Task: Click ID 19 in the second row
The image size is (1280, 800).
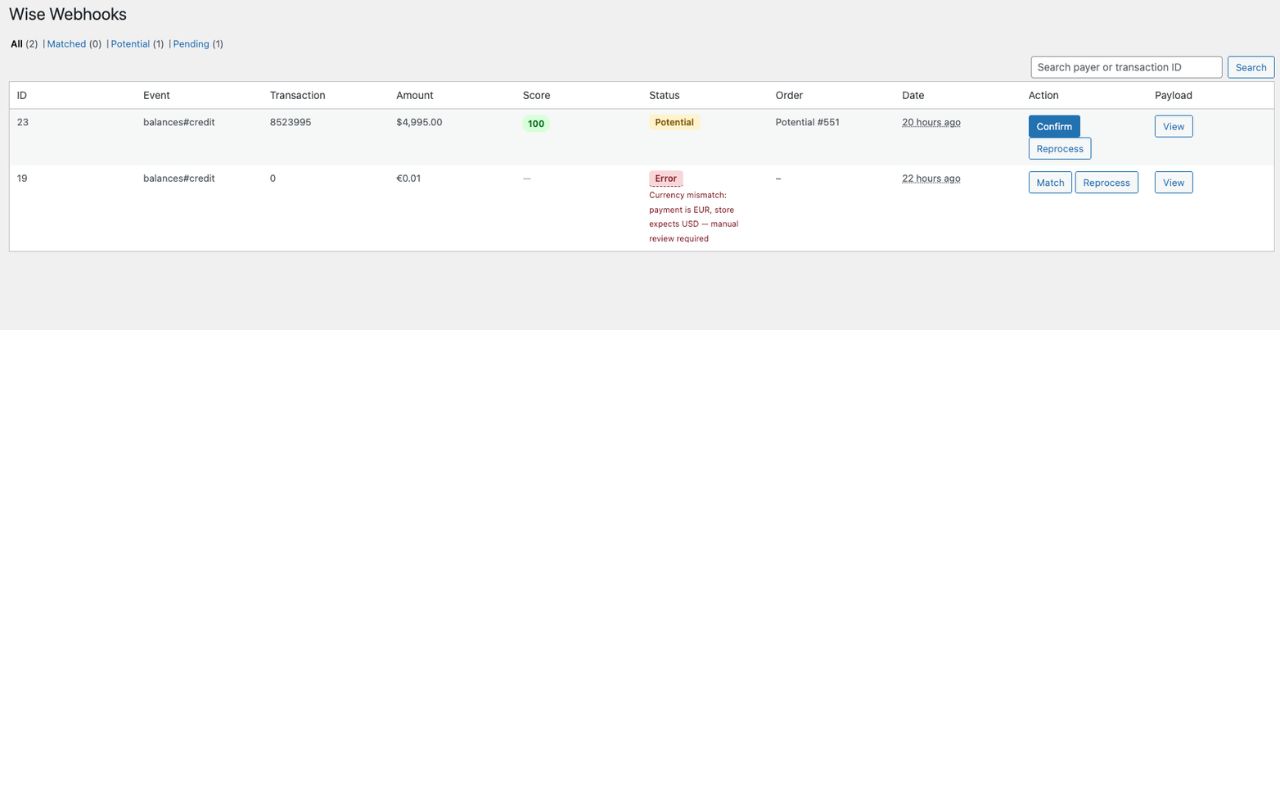Action: tap(23, 178)
